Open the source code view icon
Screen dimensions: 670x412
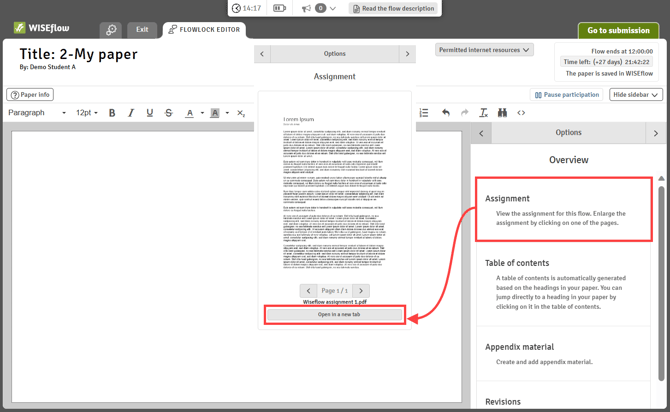coord(521,113)
